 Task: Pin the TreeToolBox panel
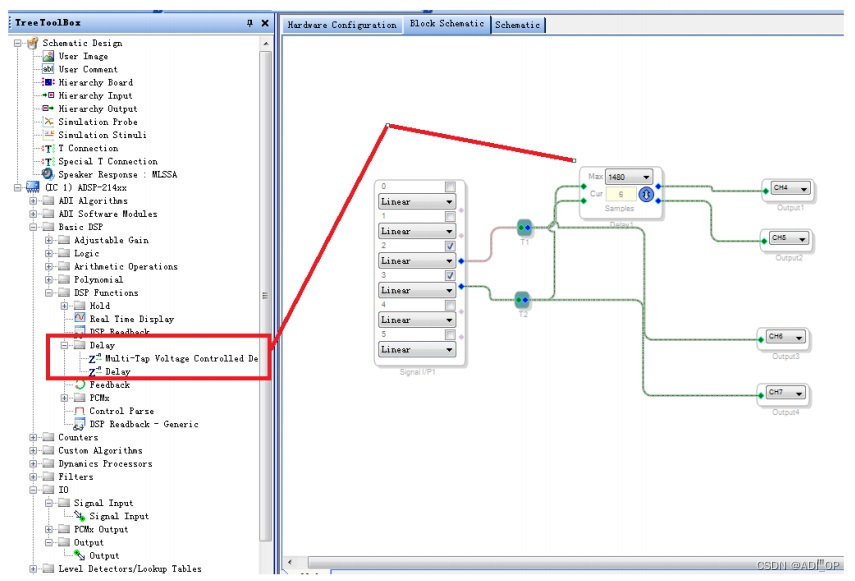(250, 23)
